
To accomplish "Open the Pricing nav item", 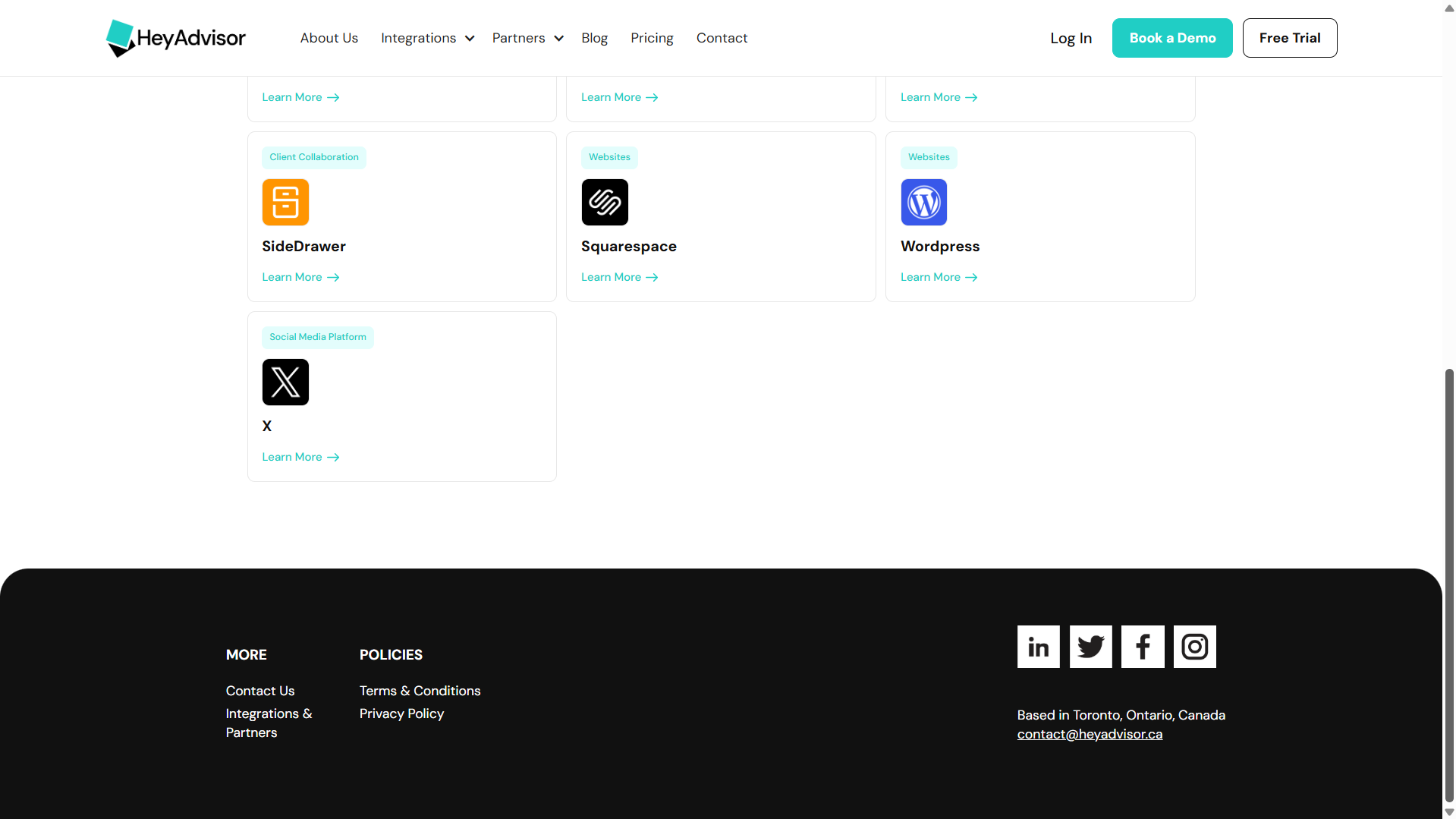I will pyautogui.click(x=652, y=38).
